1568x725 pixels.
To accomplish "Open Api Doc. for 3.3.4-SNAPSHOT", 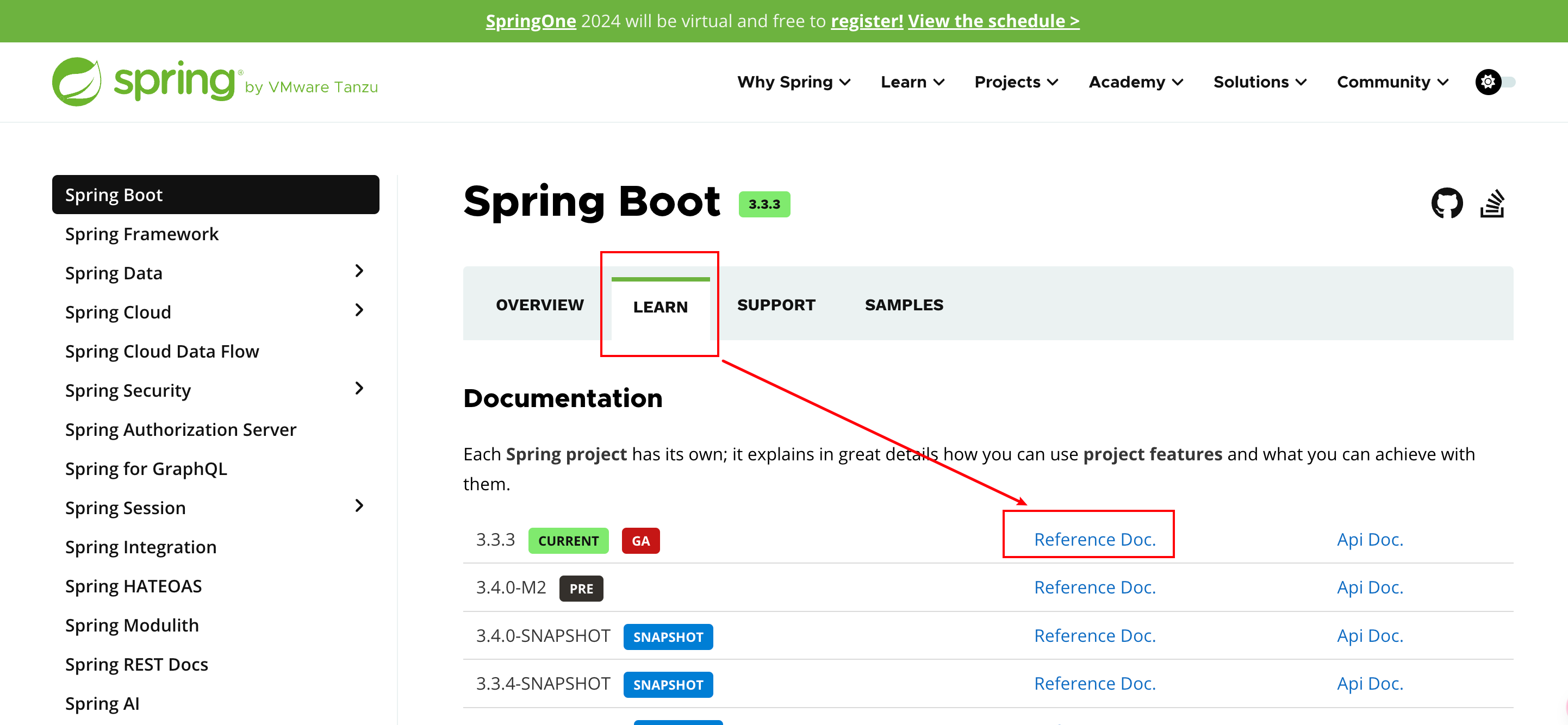I will coord(1370,684).
